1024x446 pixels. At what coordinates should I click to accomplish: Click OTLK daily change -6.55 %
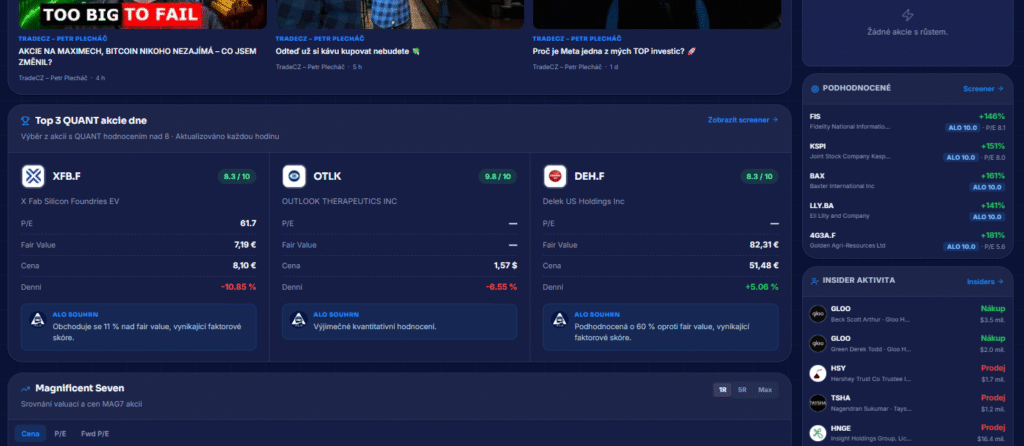pyautogui.click(x=502, y=287)
